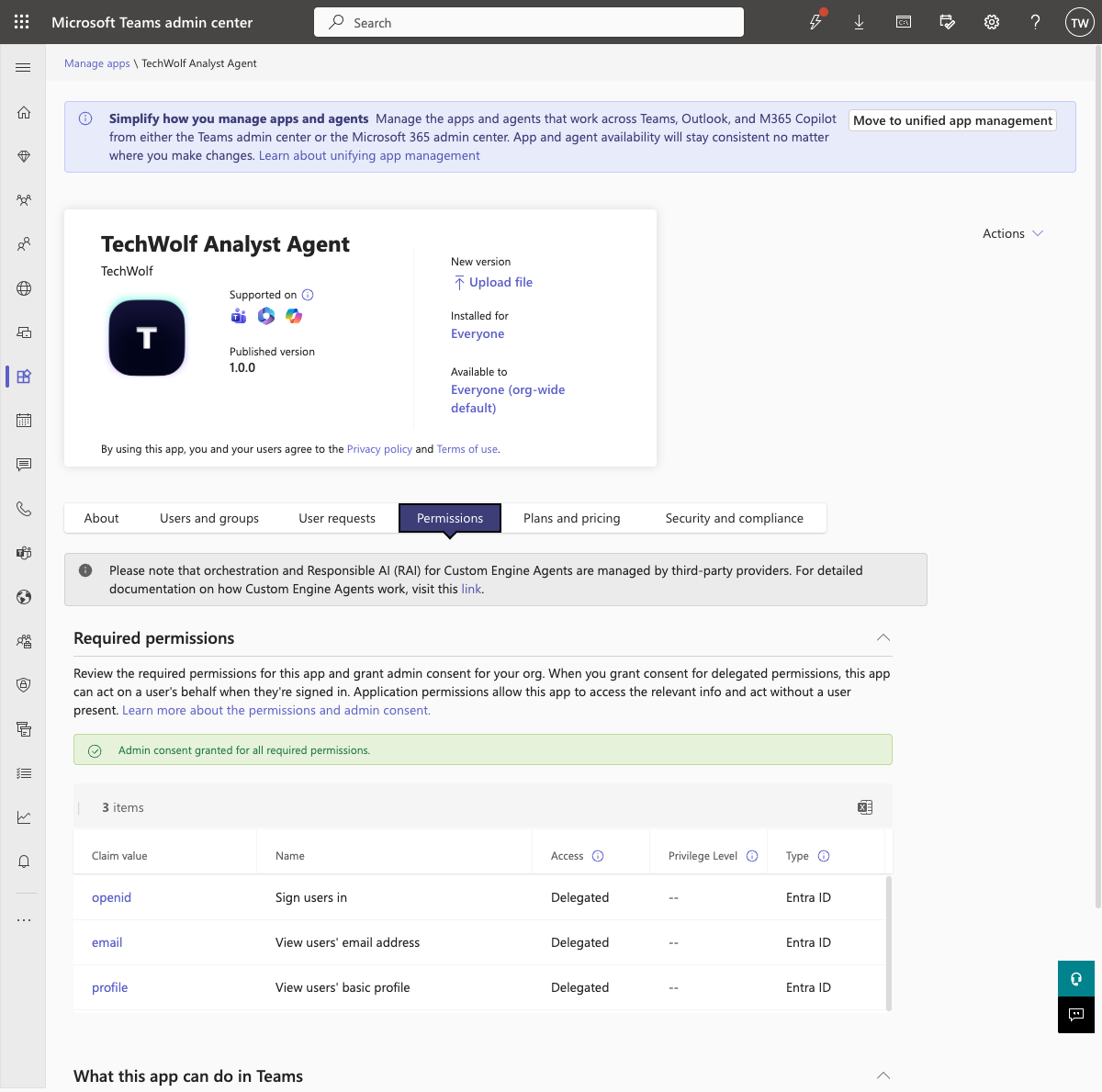
Task: Open Learn about unifying app management
Action: (x=369, y=155)
